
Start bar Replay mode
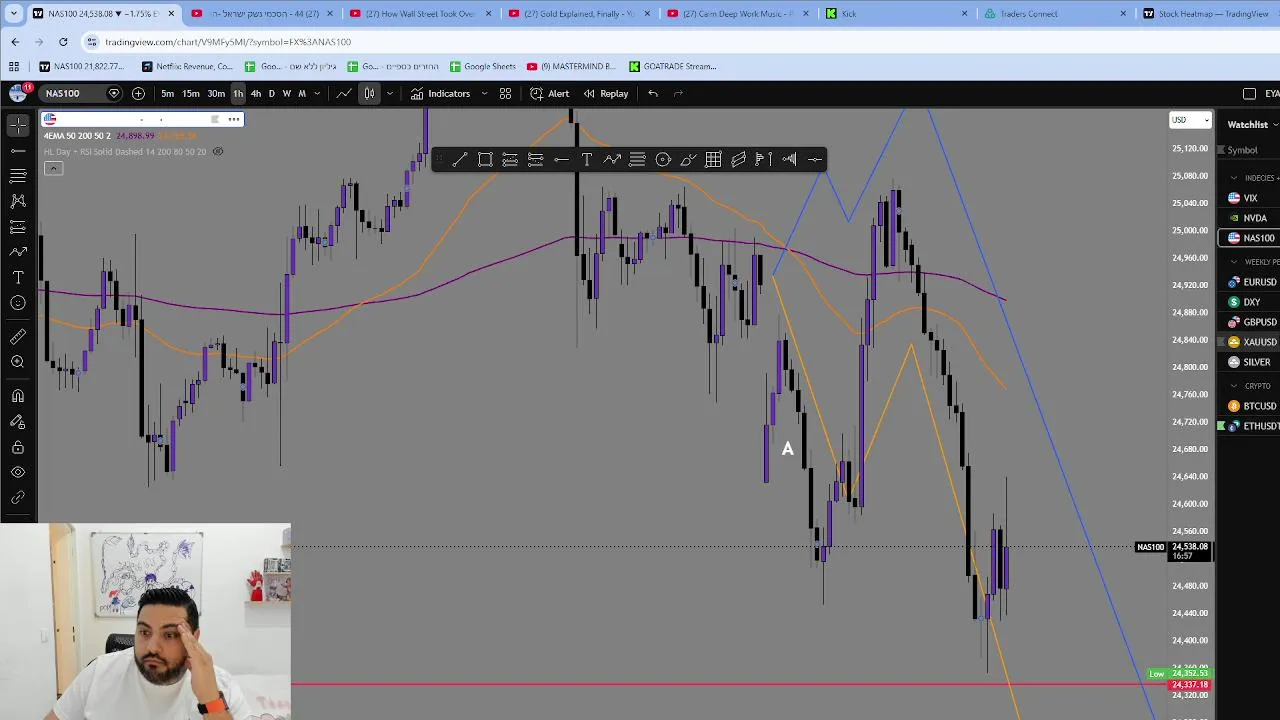(606, 93)
